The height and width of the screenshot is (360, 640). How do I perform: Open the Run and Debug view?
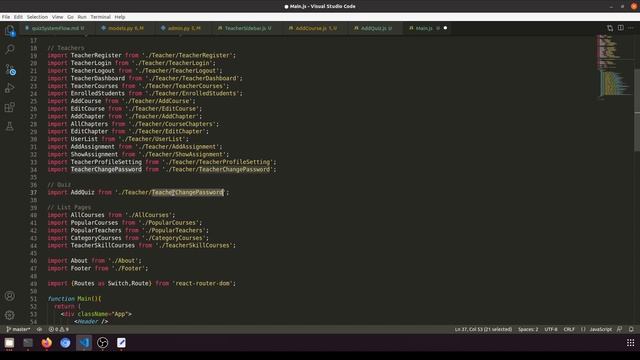click(x=10, y=88)
